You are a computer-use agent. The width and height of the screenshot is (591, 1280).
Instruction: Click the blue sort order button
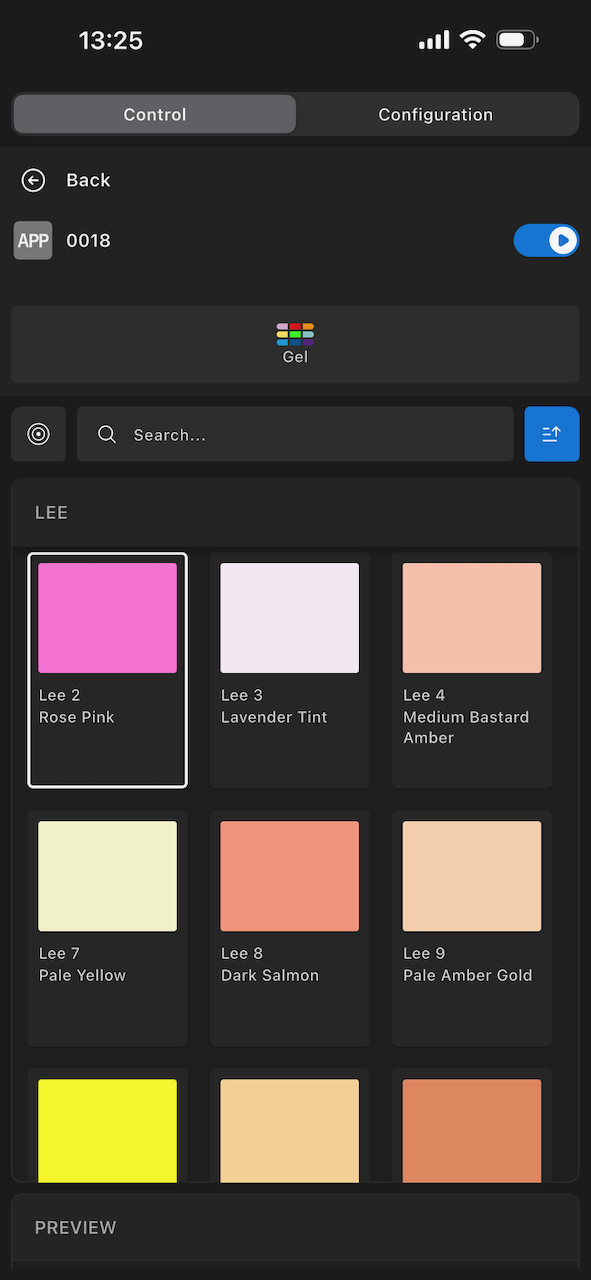tap(552, 434)
